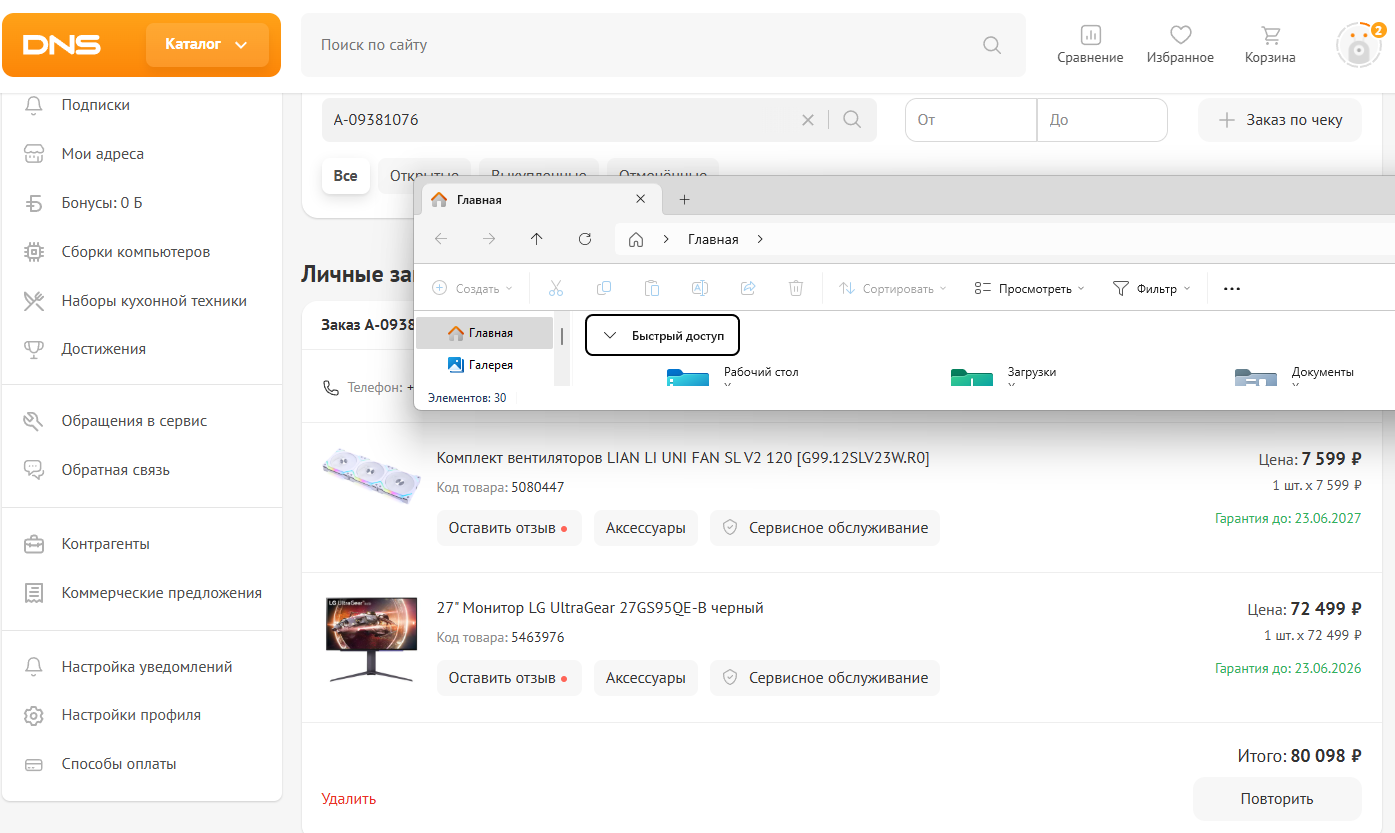Click the Share icon in Explorer toolbar
The width and height of the screenshot is (1395, 833).
click(x=748, y=288)
